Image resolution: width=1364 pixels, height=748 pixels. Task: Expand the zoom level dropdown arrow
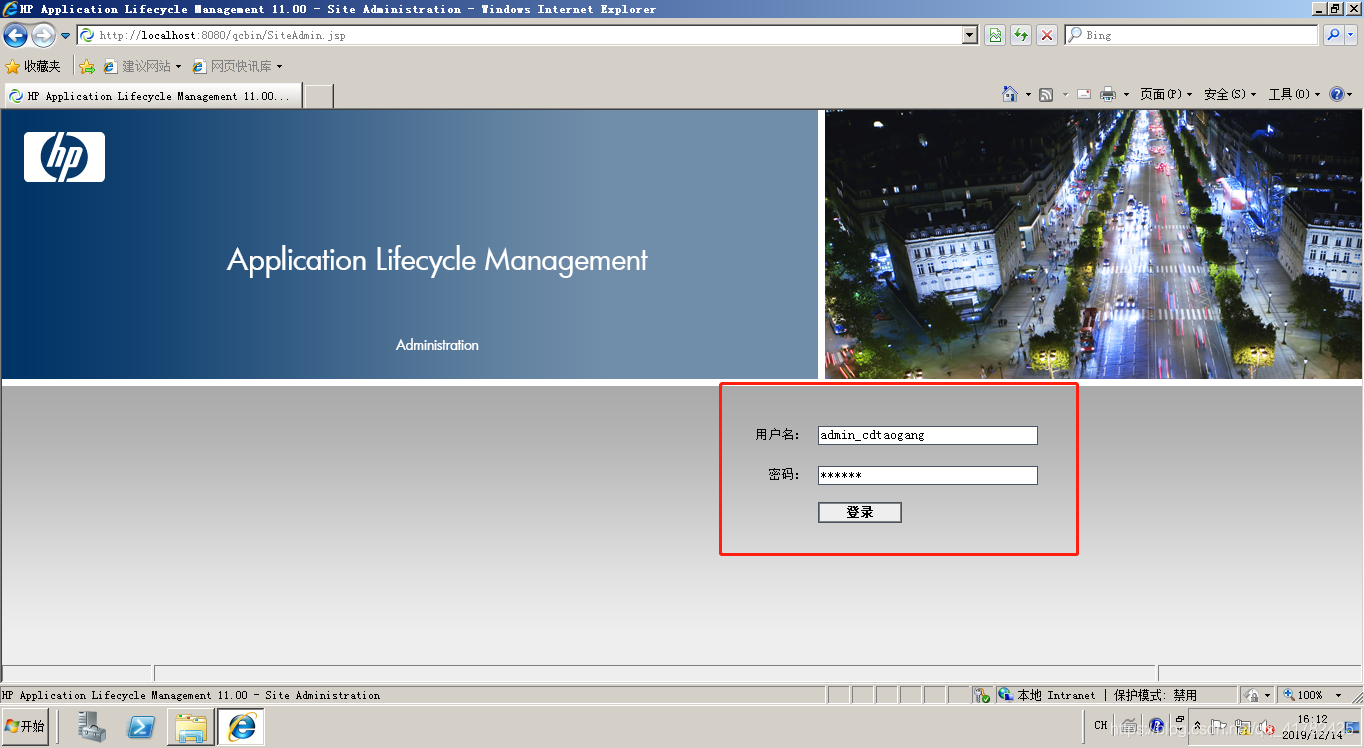click(1339, 695)
